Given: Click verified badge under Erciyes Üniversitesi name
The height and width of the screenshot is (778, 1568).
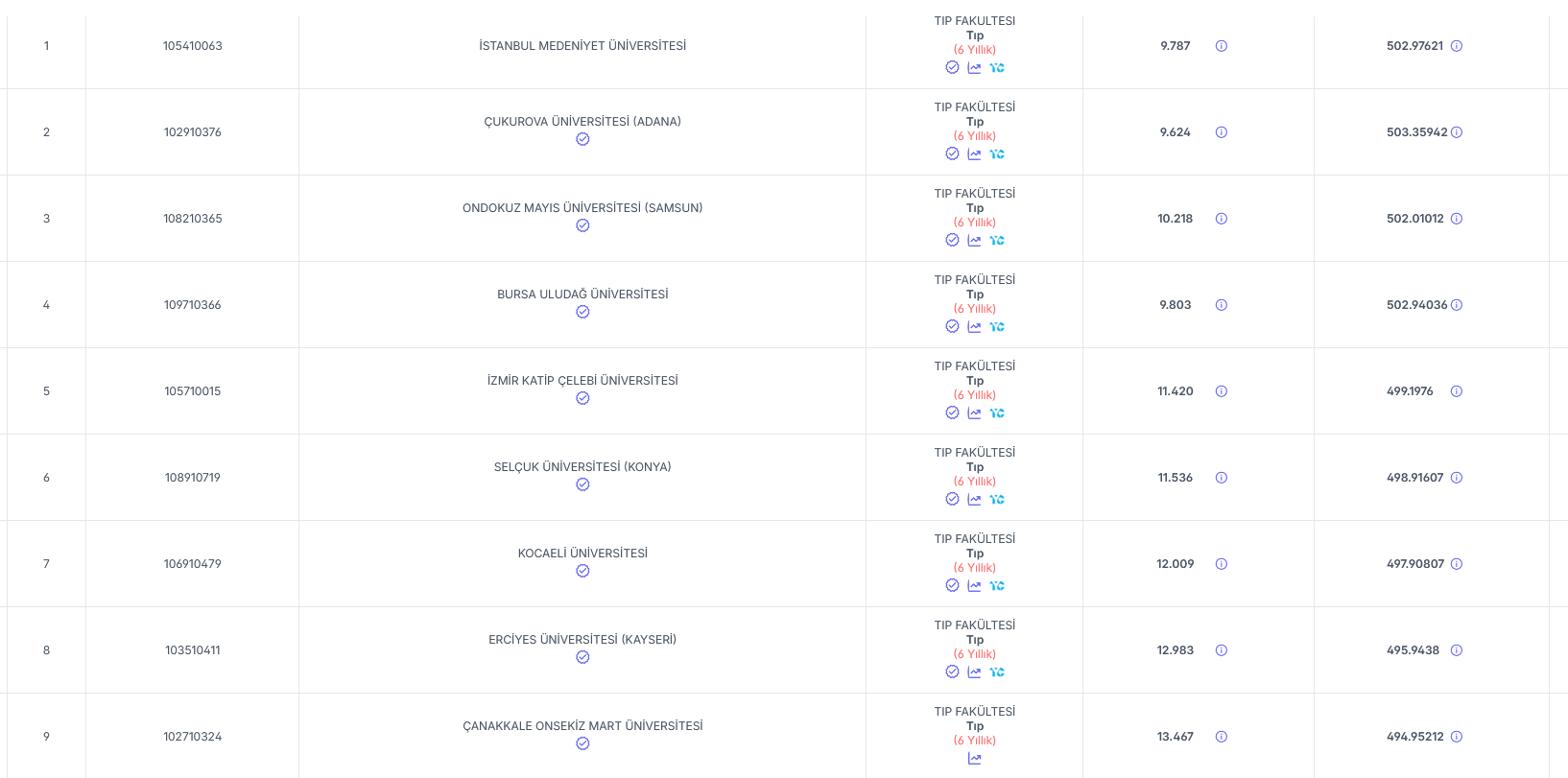Looking at the screenshot, I should coord(582,657).
